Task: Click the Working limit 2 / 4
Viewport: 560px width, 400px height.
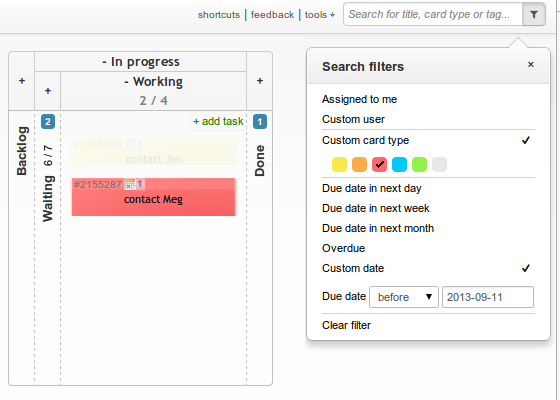Action: pos(153,101)
